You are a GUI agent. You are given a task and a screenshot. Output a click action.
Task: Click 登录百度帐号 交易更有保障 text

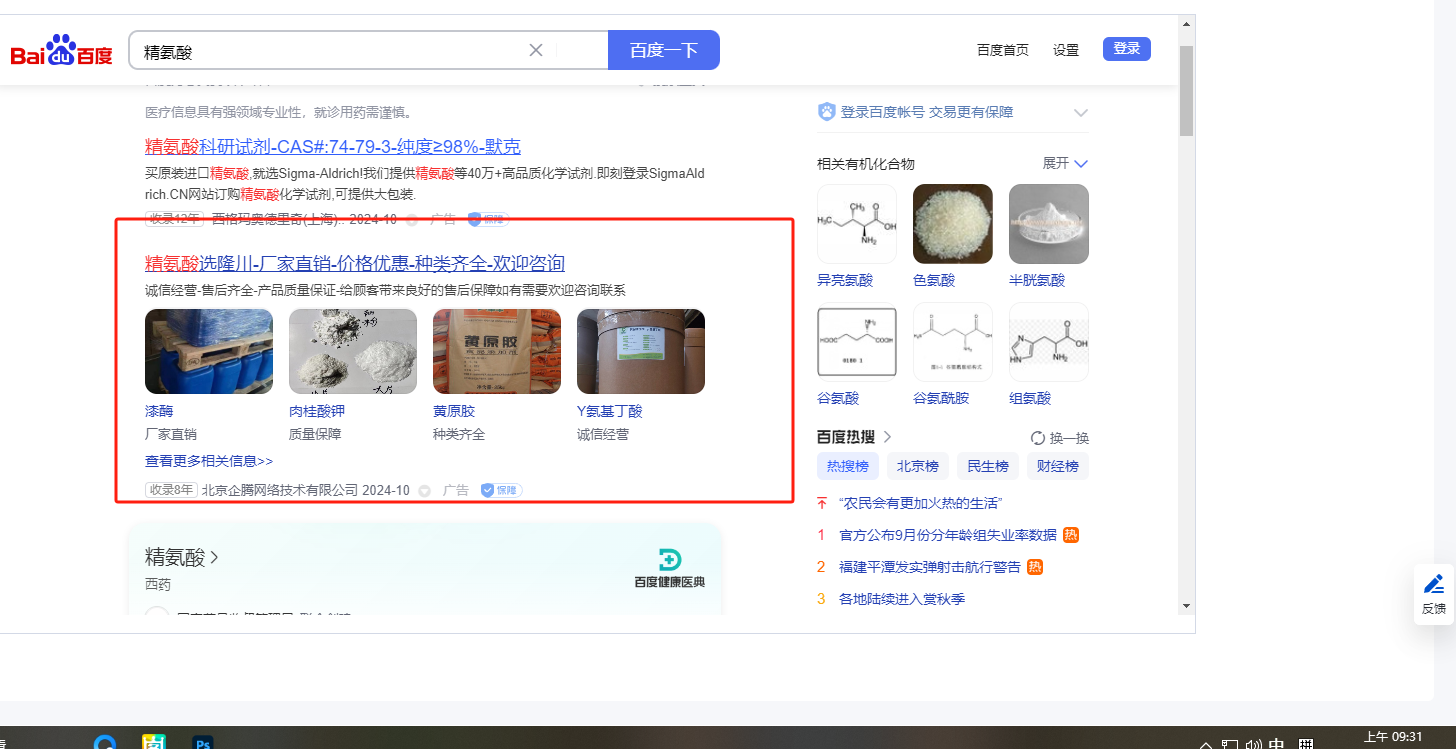tap(927, 112)
